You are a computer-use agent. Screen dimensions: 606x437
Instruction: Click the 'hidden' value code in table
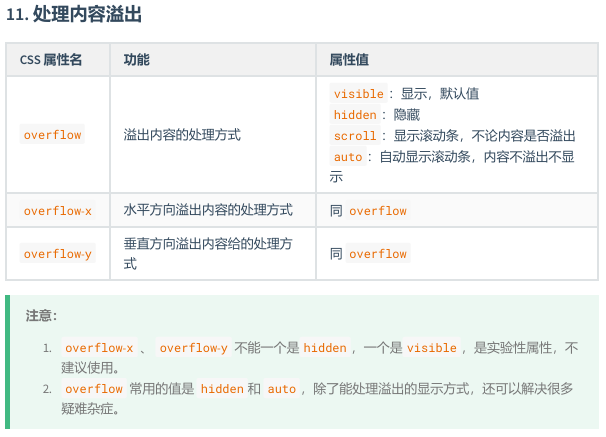[355, 114]
